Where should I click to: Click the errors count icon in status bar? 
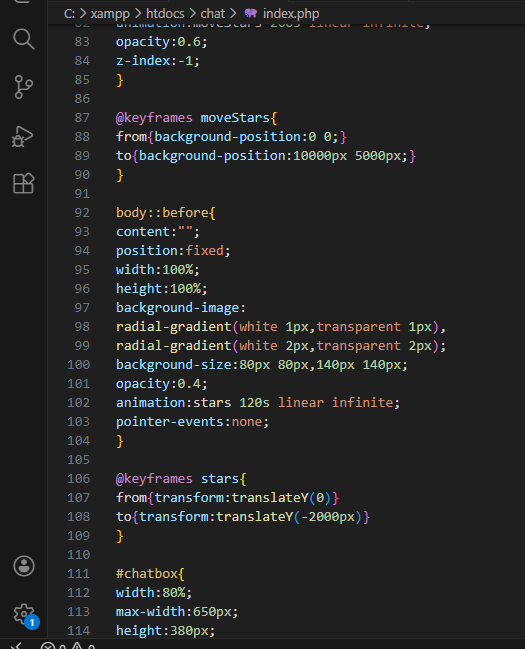point(48,646)
